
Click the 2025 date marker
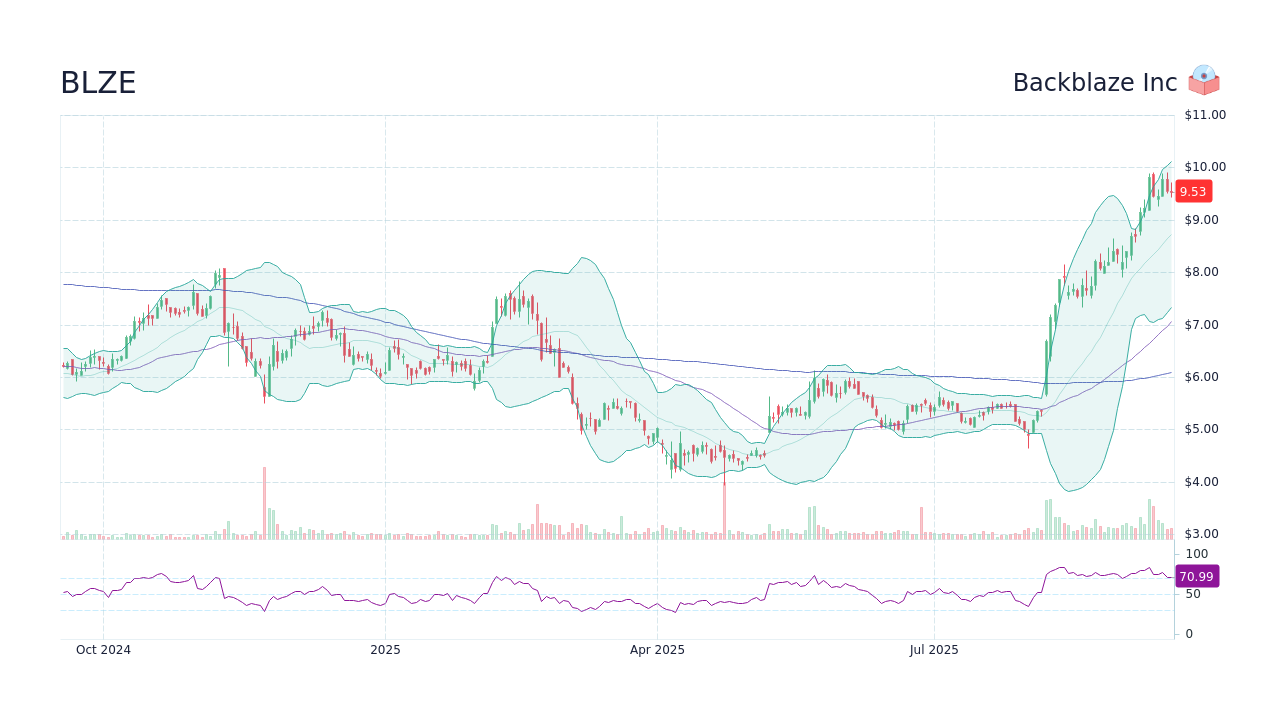(385, 649)
